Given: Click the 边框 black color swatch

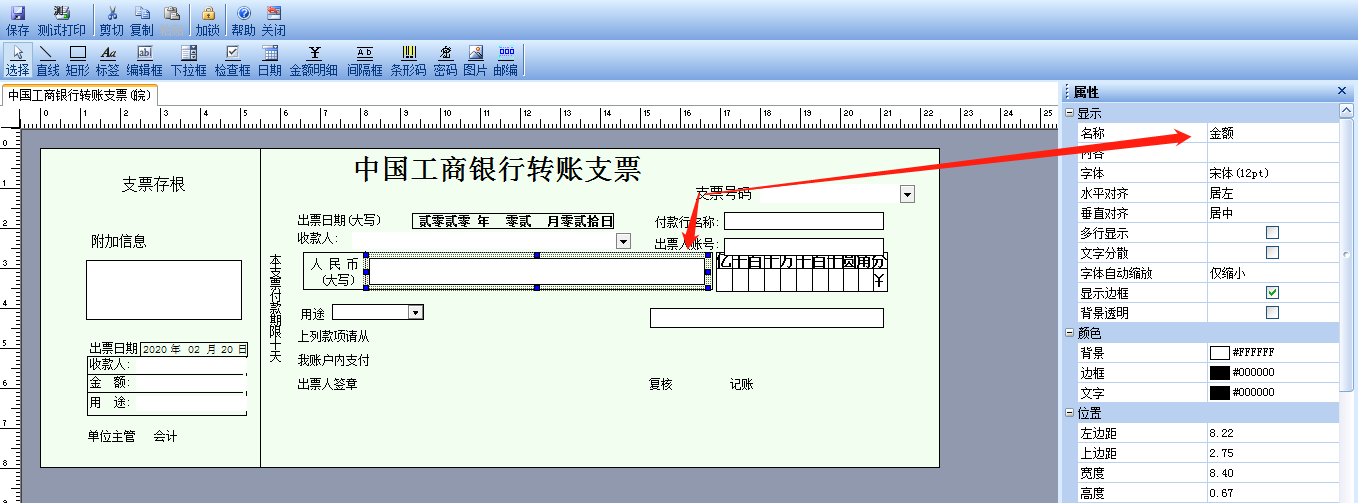Looking at the screenshot, I should (1219, 373).
